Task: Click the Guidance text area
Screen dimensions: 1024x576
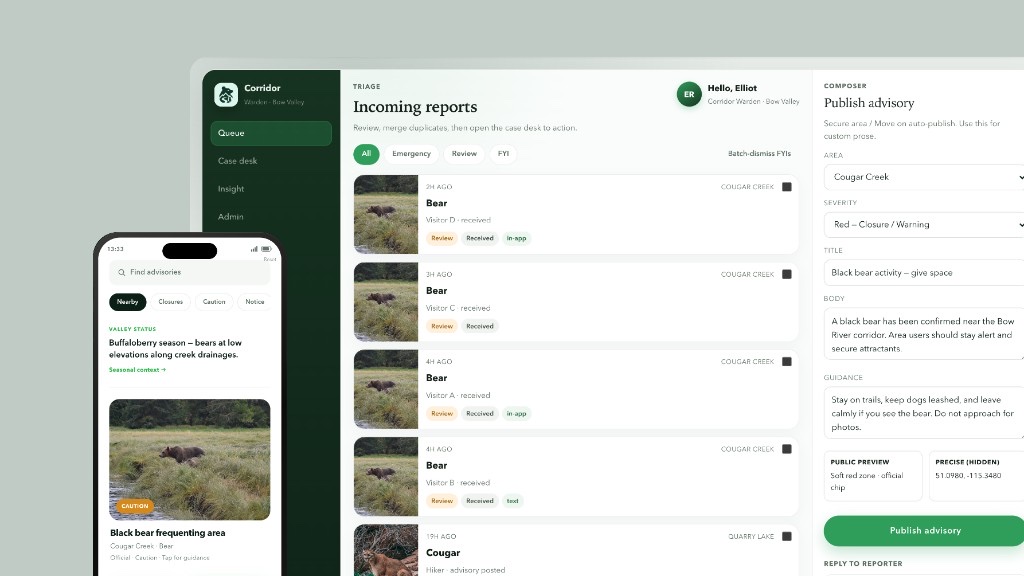Action: [924, 413]
